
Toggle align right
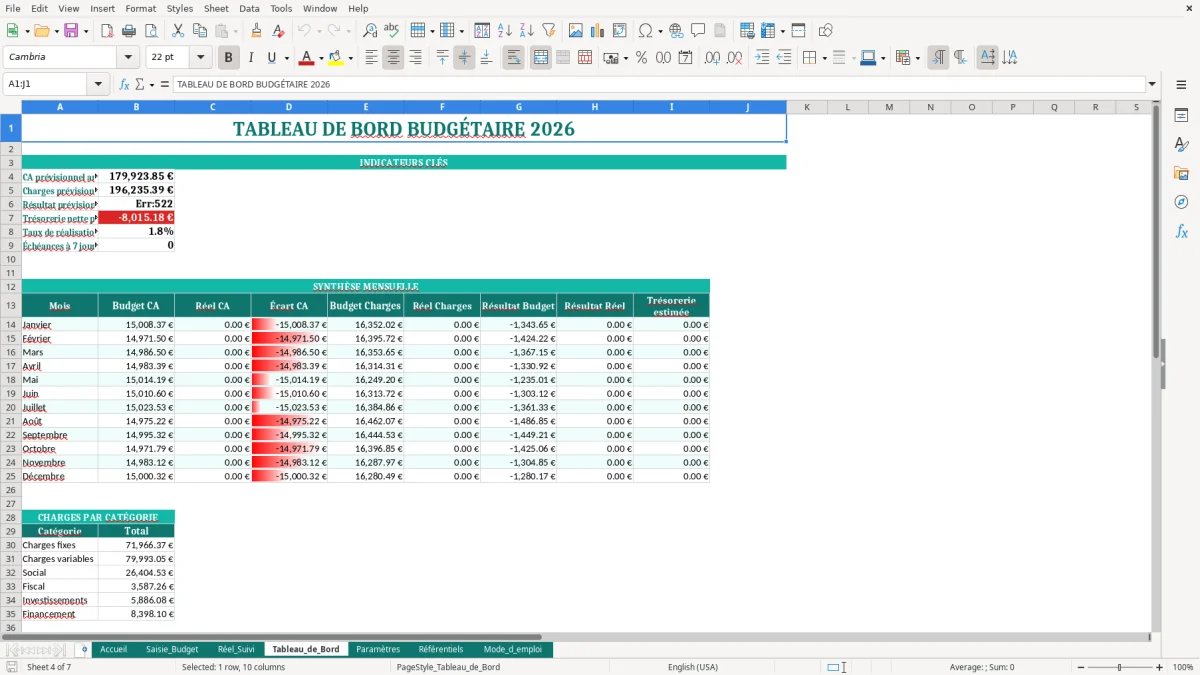(415, 58)
